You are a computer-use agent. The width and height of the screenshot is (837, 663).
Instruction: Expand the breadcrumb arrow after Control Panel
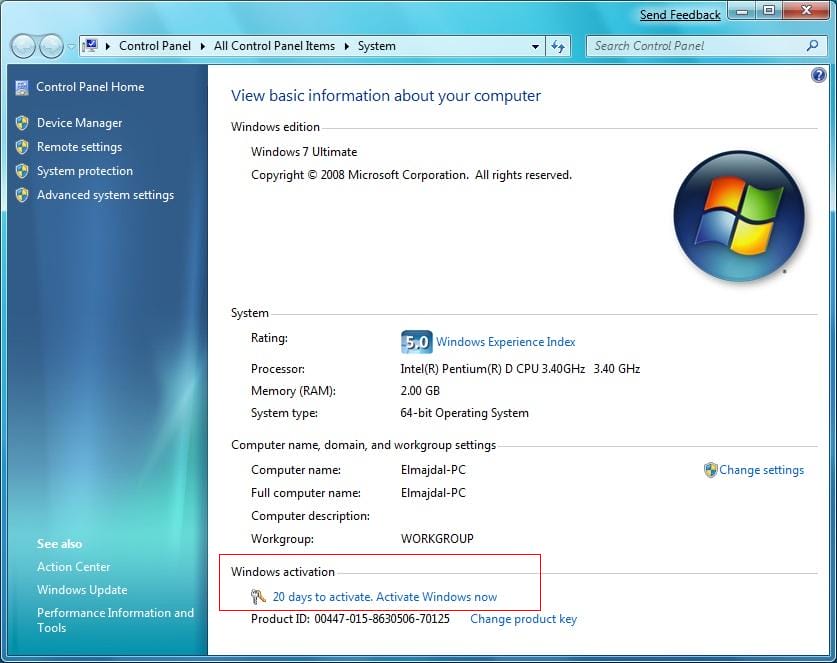[x=203, y=46]
